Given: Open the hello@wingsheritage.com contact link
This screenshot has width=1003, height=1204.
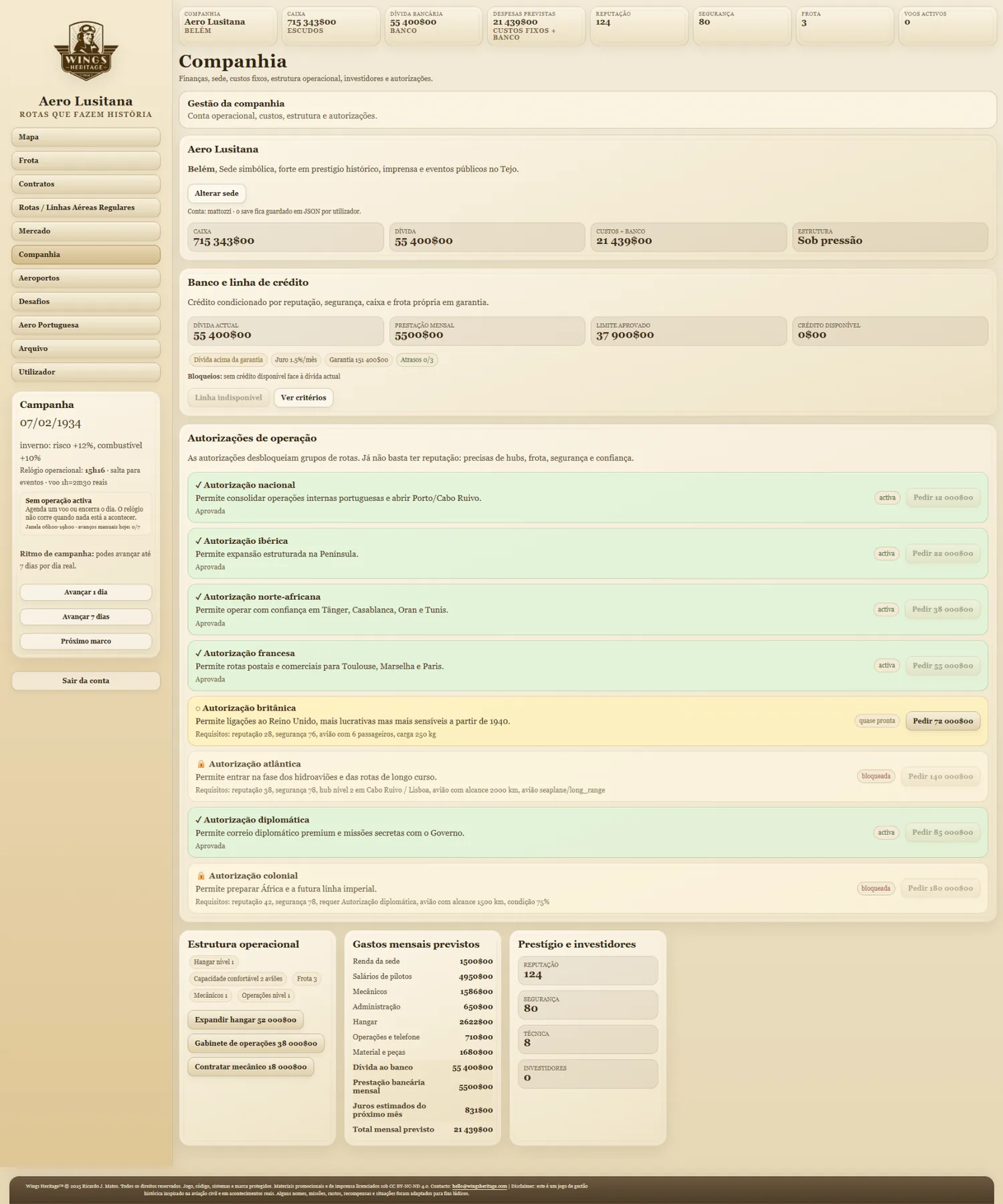Looking at the screenshot, I should (479, 1186).
